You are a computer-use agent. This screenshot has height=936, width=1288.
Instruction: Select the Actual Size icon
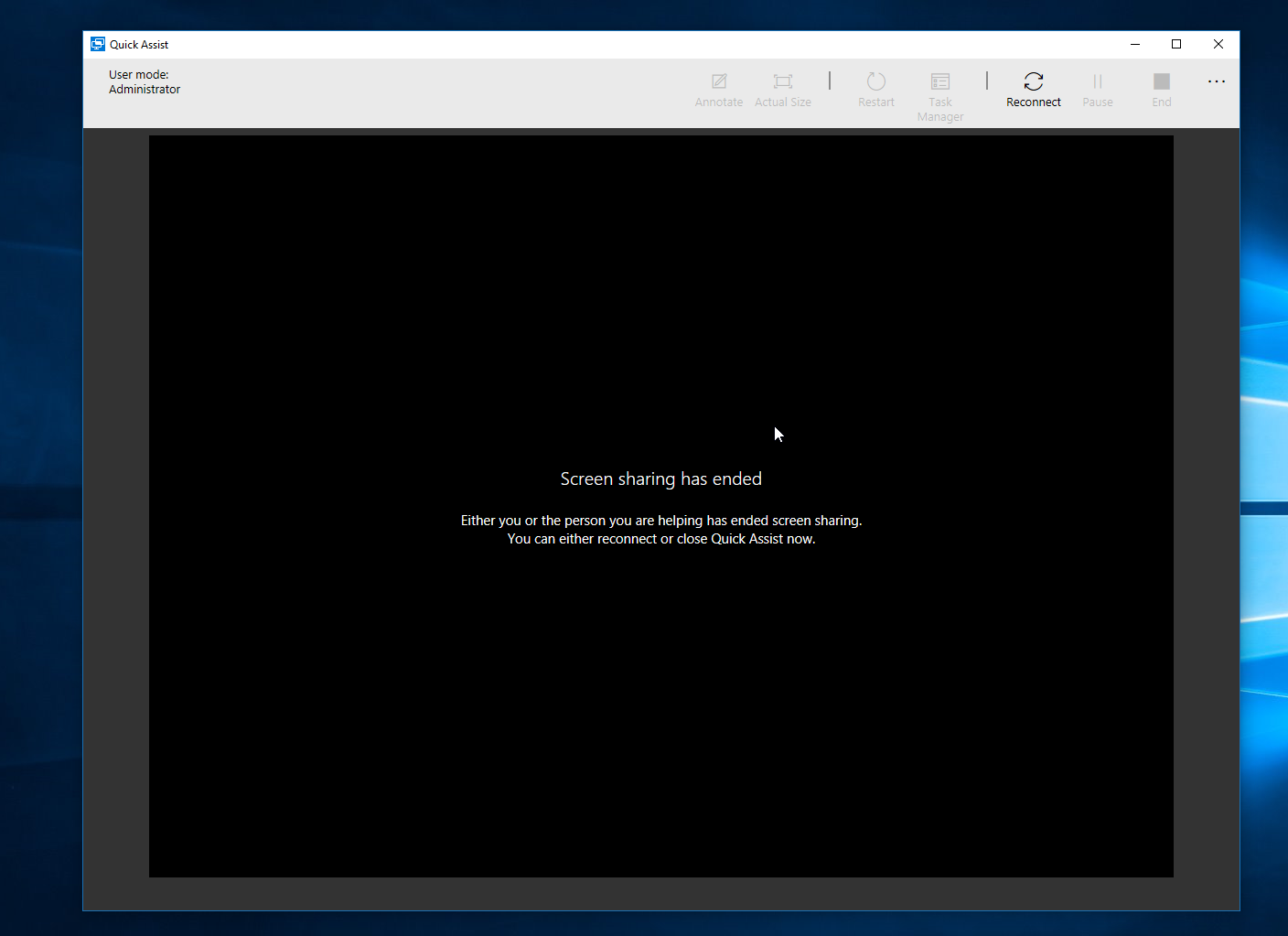783,82
